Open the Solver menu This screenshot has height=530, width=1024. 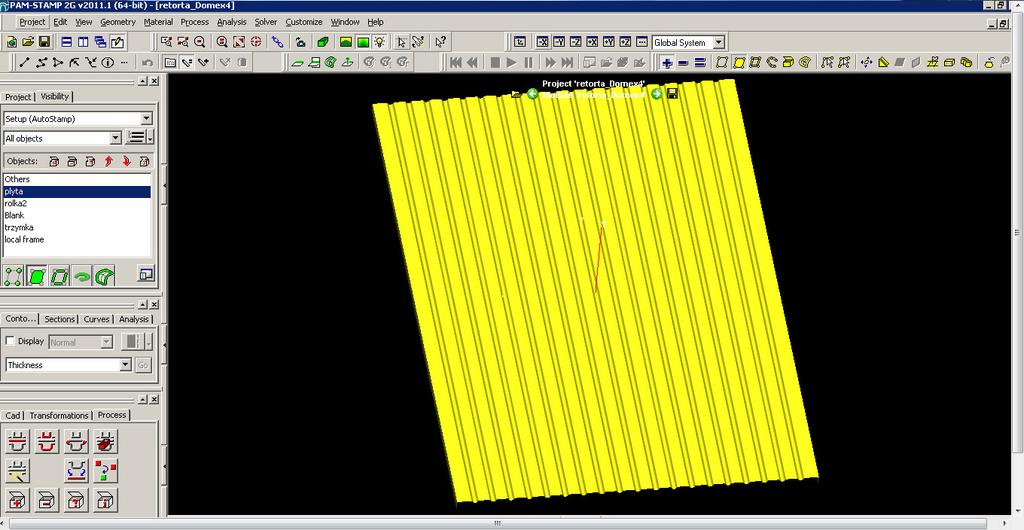click(266, 22)
